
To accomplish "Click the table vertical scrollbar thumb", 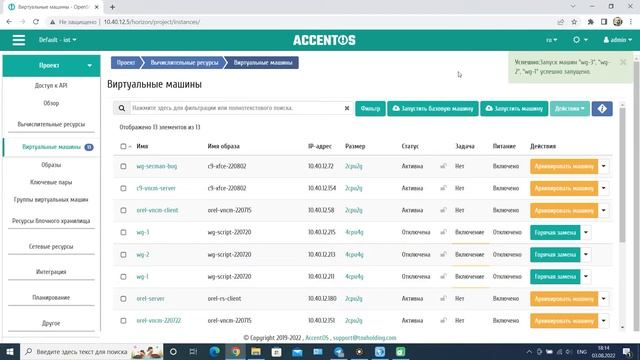I will click(622, 176).
